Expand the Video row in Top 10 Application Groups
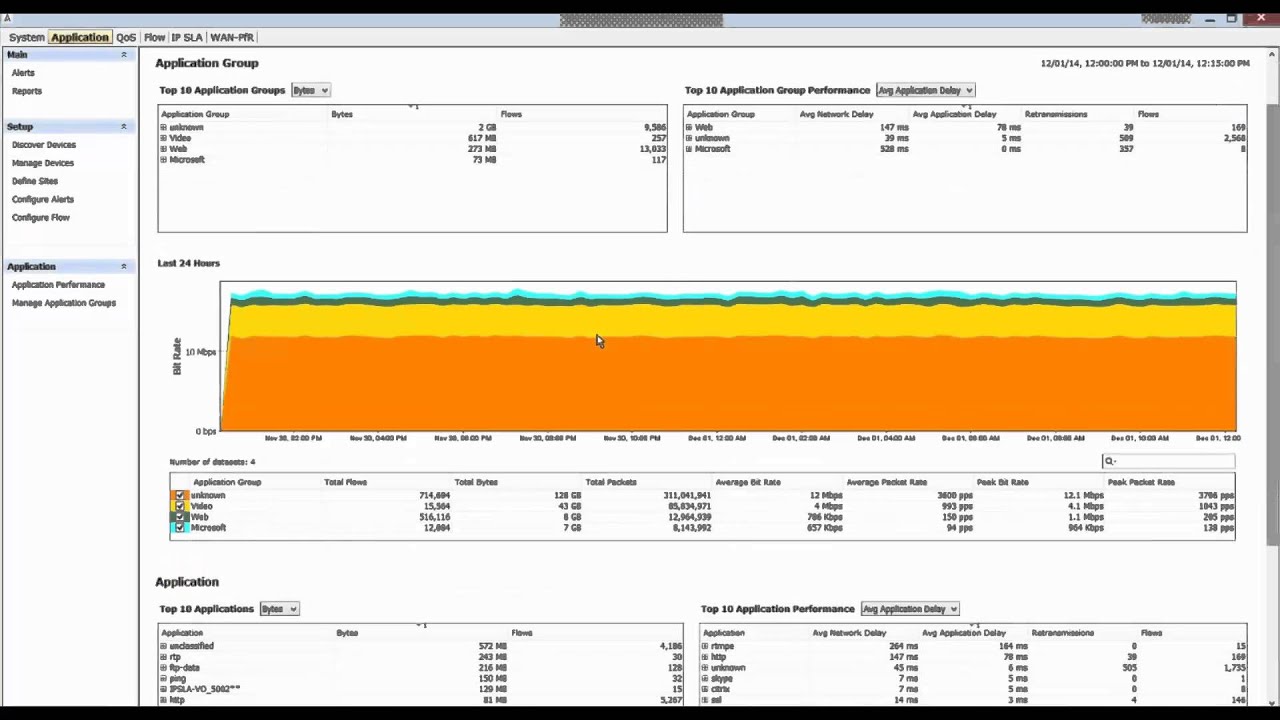The width and height of the screenshot is (1280, 720). [164, 139]
